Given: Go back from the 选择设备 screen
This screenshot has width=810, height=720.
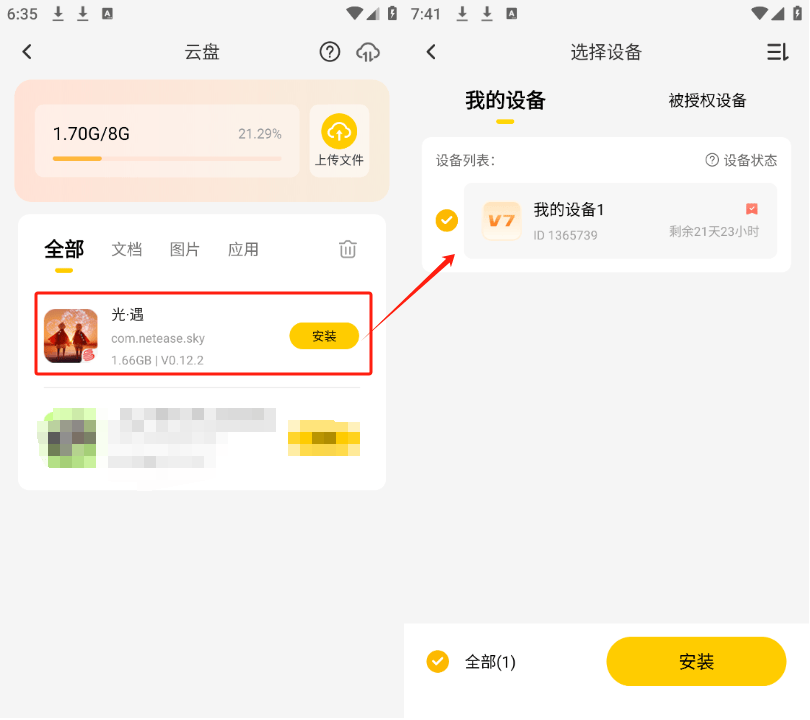Looking at the screenshot, I should pos(431,52).
